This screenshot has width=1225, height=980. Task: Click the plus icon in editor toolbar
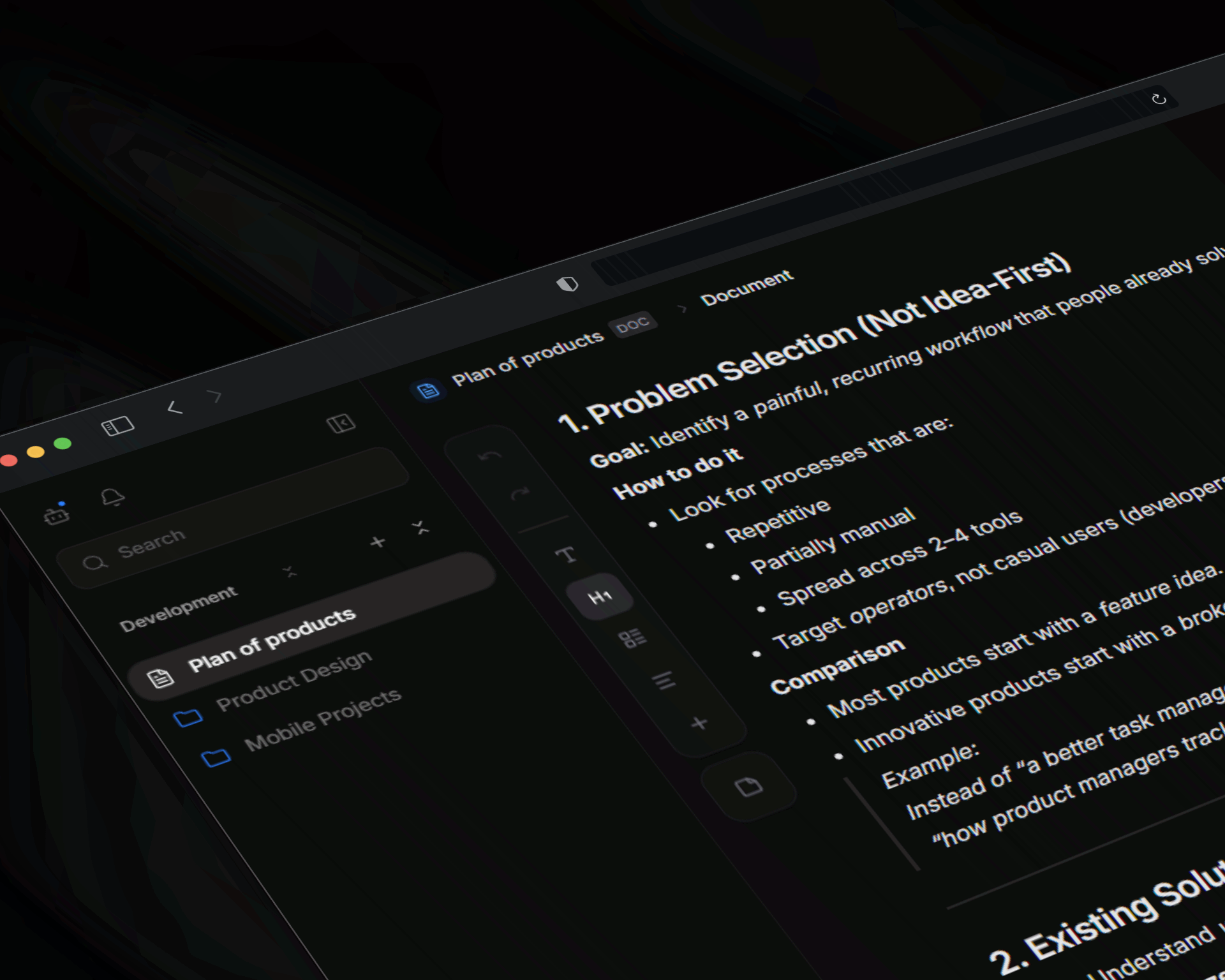pyautogui.click(x=699, y=723)
